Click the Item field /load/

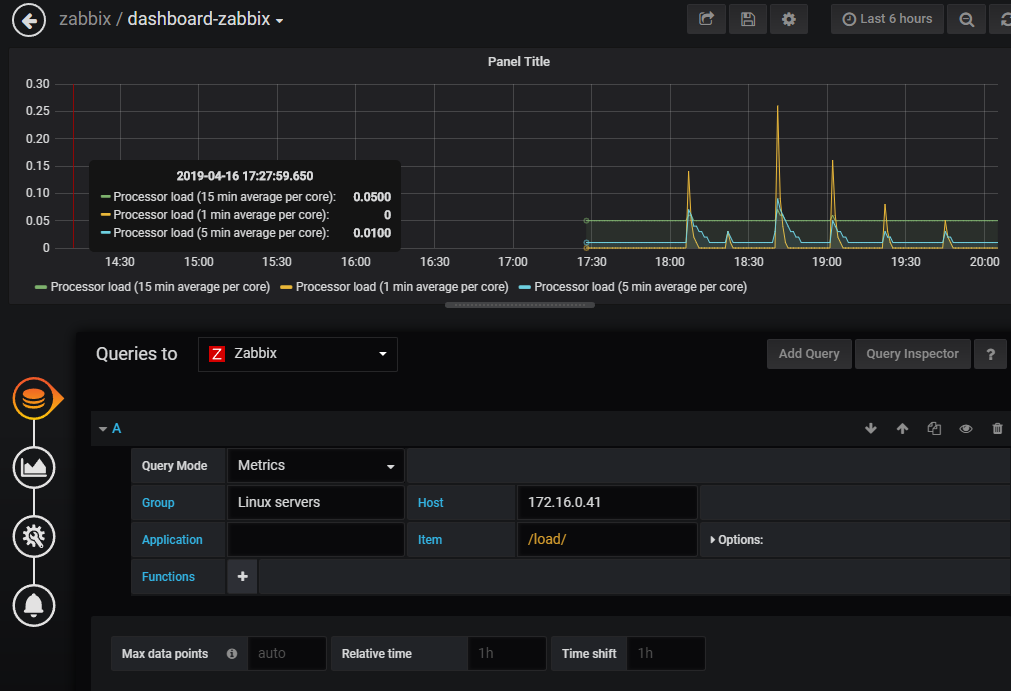pos(607,540)
